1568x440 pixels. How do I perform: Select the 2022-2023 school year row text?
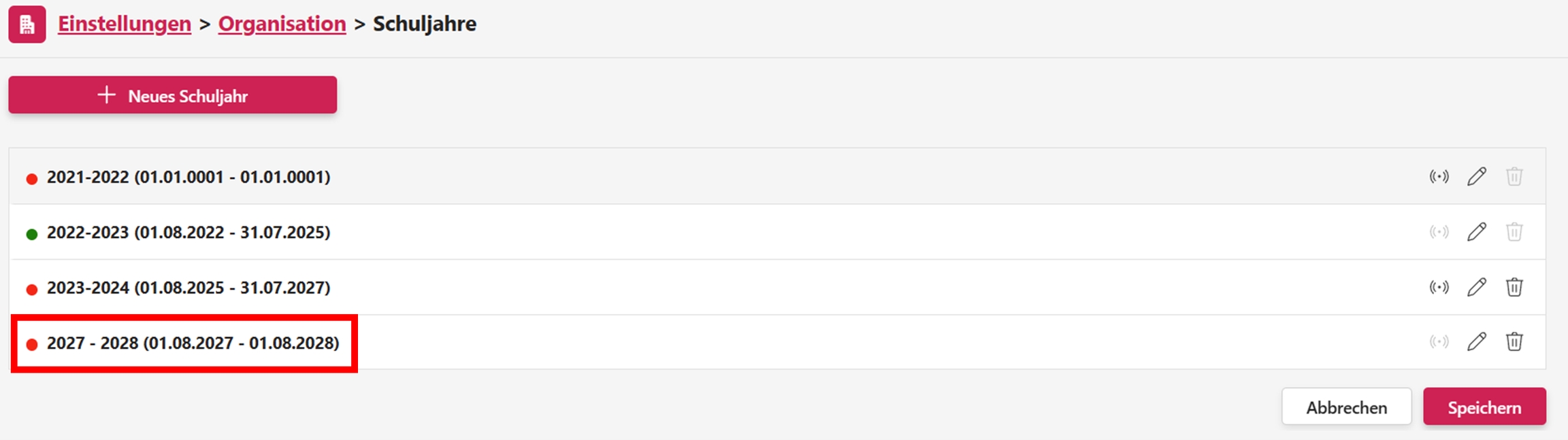pyautogui.click(x=189, y=233)
